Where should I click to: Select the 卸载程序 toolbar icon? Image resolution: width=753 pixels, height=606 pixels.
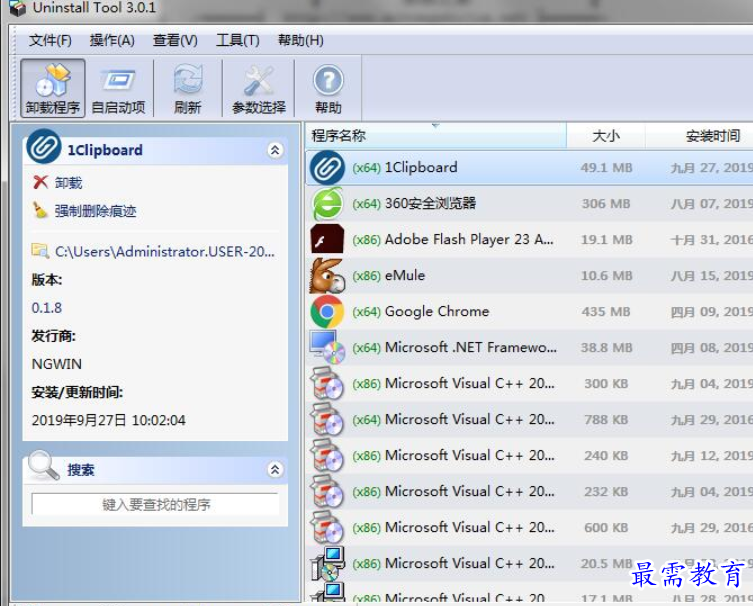coord(53,88)
